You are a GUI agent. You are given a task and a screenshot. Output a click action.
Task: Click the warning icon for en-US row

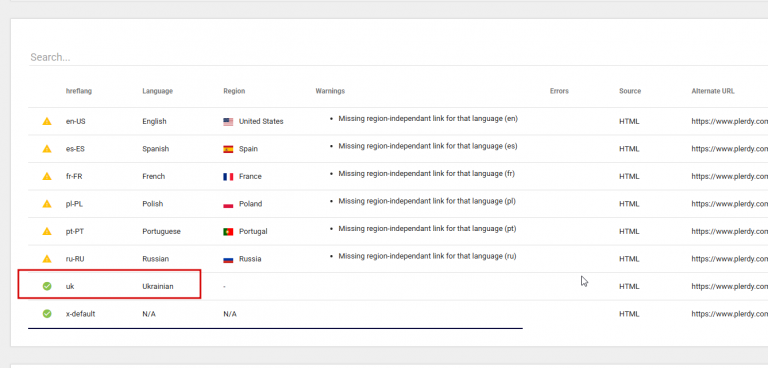pos(47,121)
